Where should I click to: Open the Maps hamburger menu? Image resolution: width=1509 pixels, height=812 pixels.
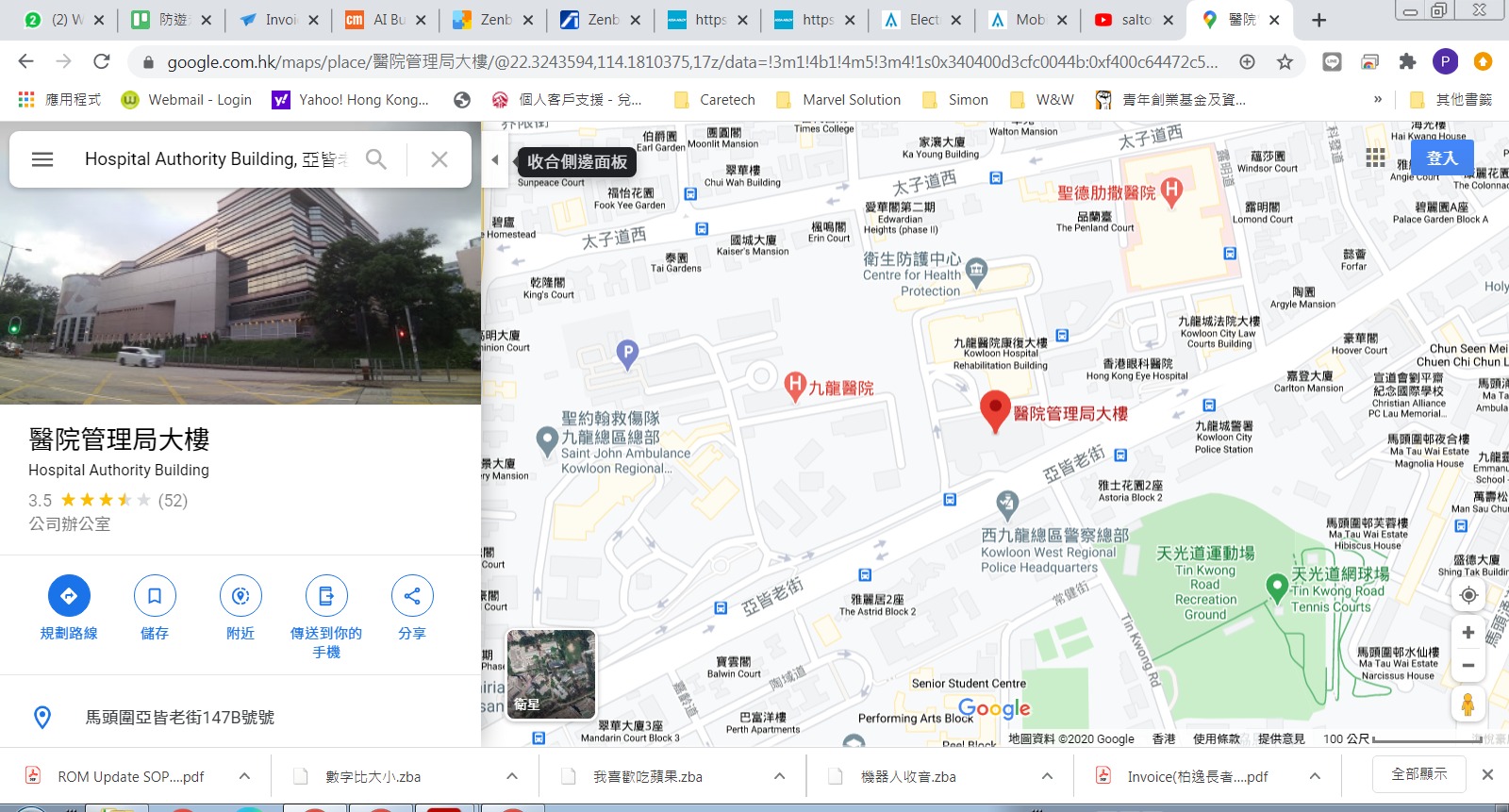(42, 159)
